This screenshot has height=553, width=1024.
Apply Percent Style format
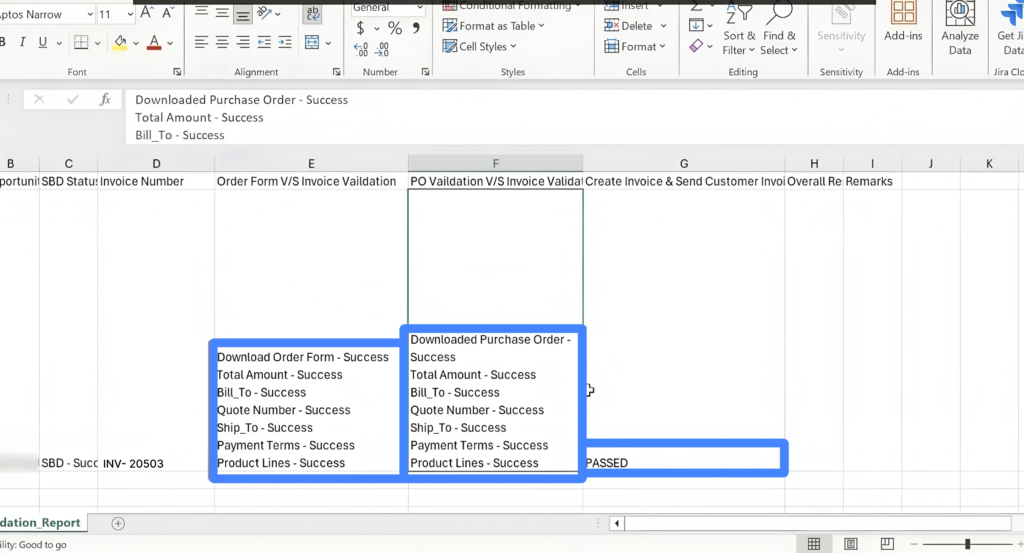395,28
